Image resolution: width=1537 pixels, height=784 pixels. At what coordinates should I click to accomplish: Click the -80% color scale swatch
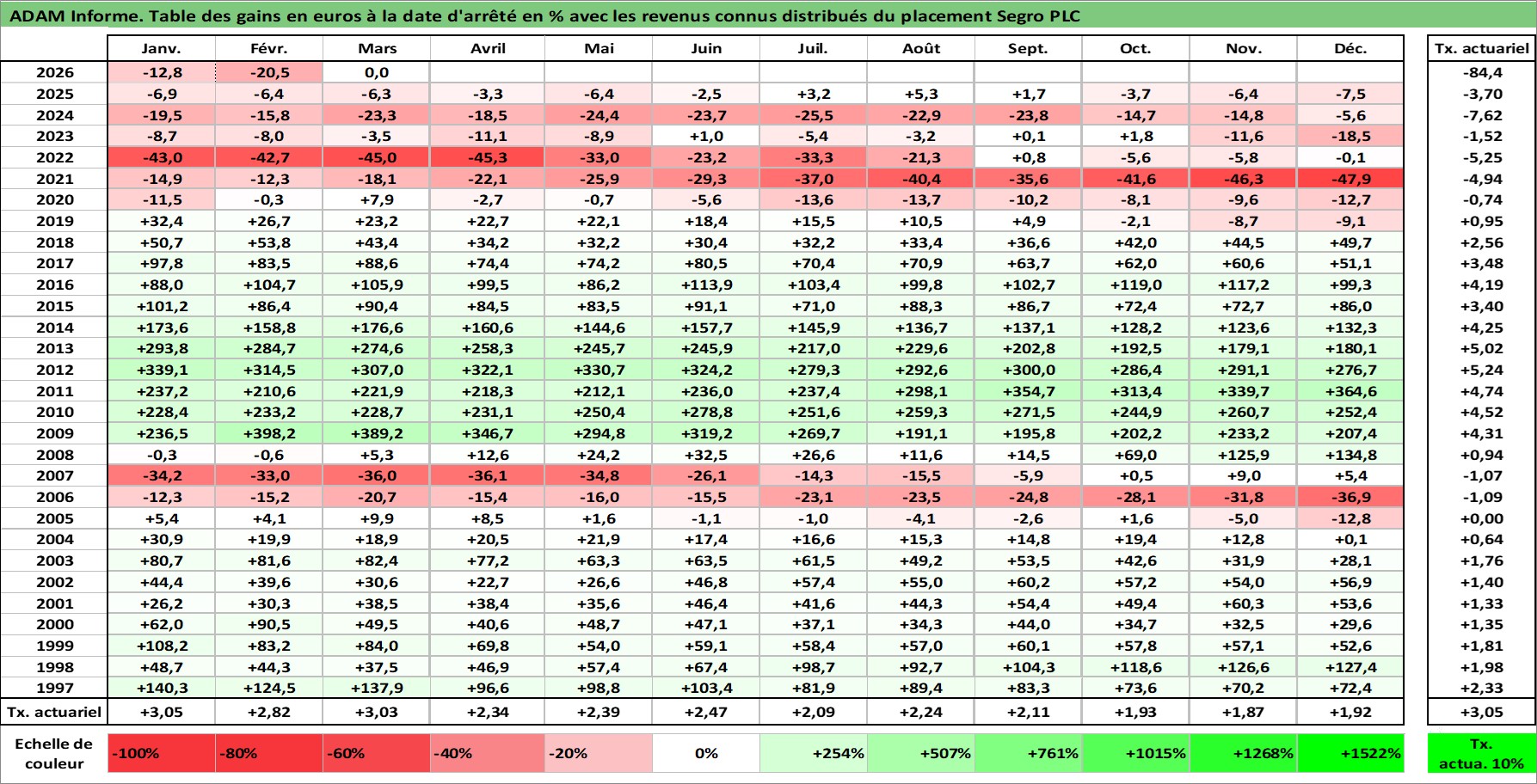[269, 753]
